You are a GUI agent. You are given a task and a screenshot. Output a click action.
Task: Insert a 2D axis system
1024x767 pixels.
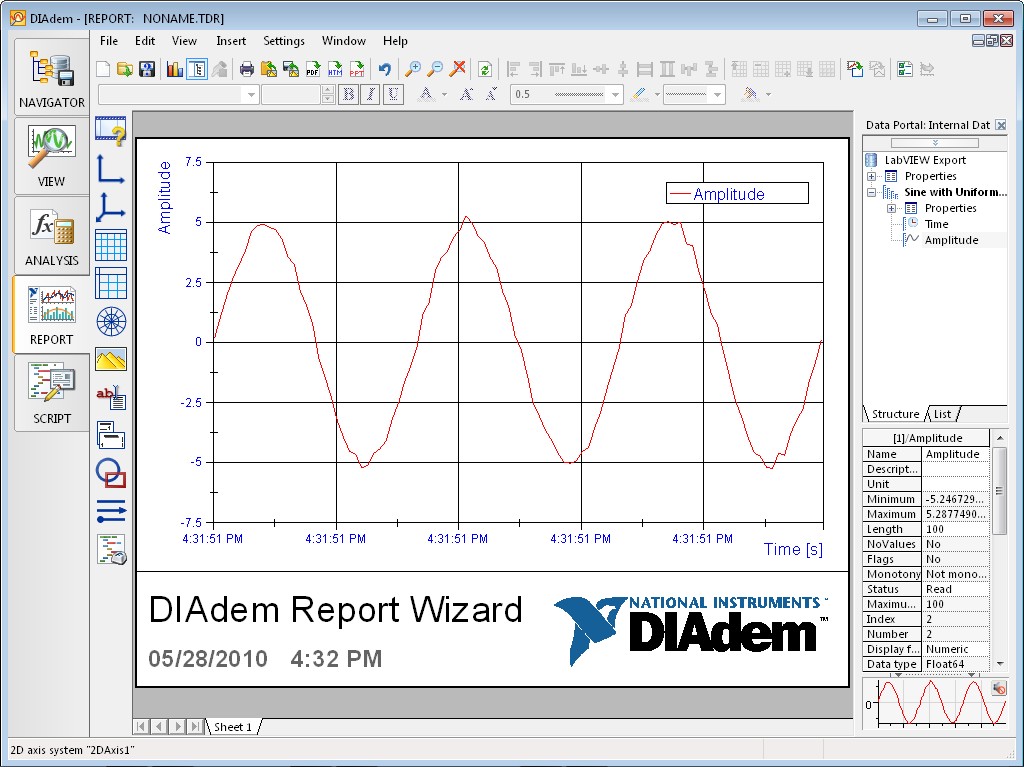coord(111,170)
